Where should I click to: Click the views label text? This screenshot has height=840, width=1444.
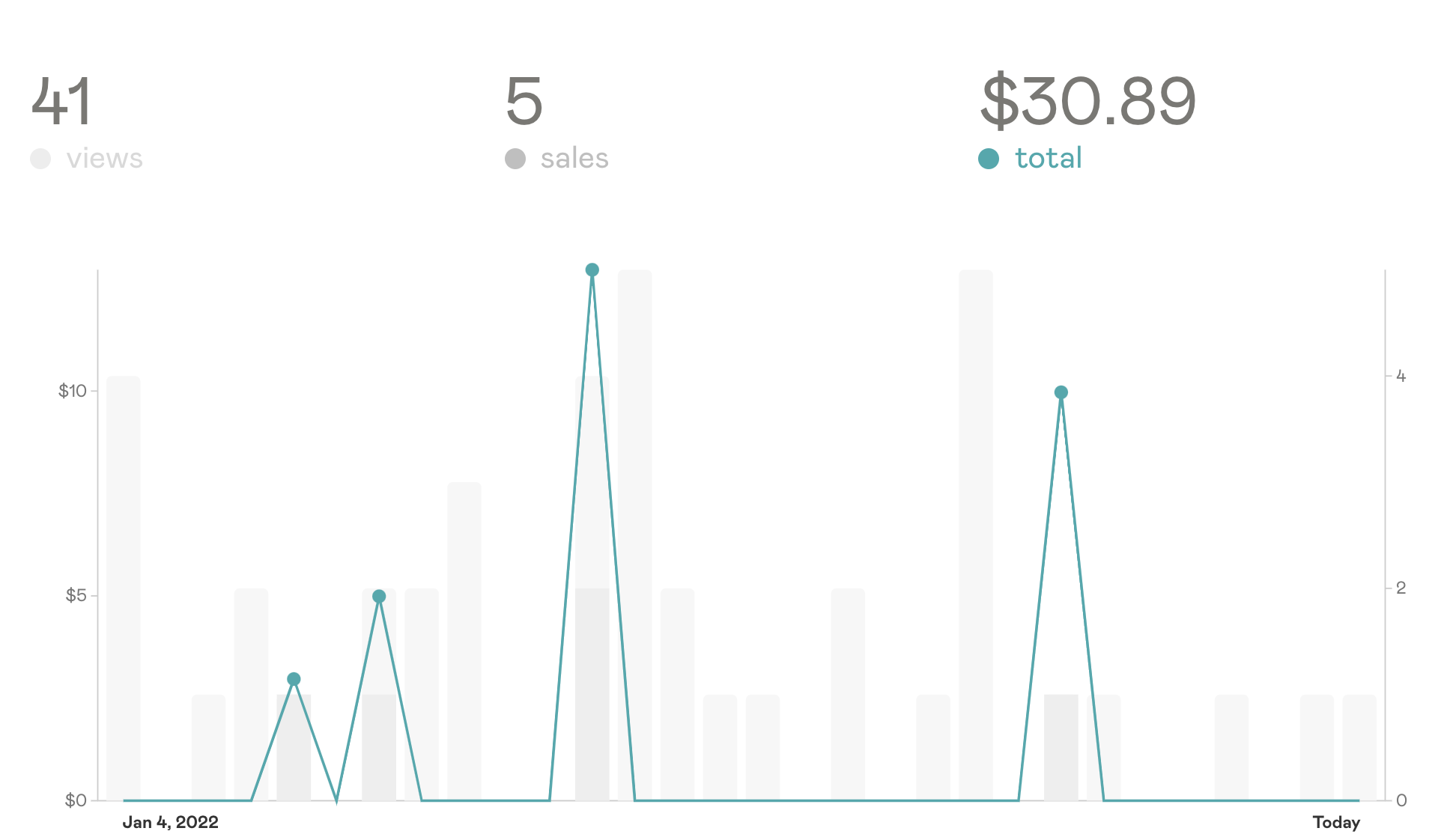tap(104, 159)
